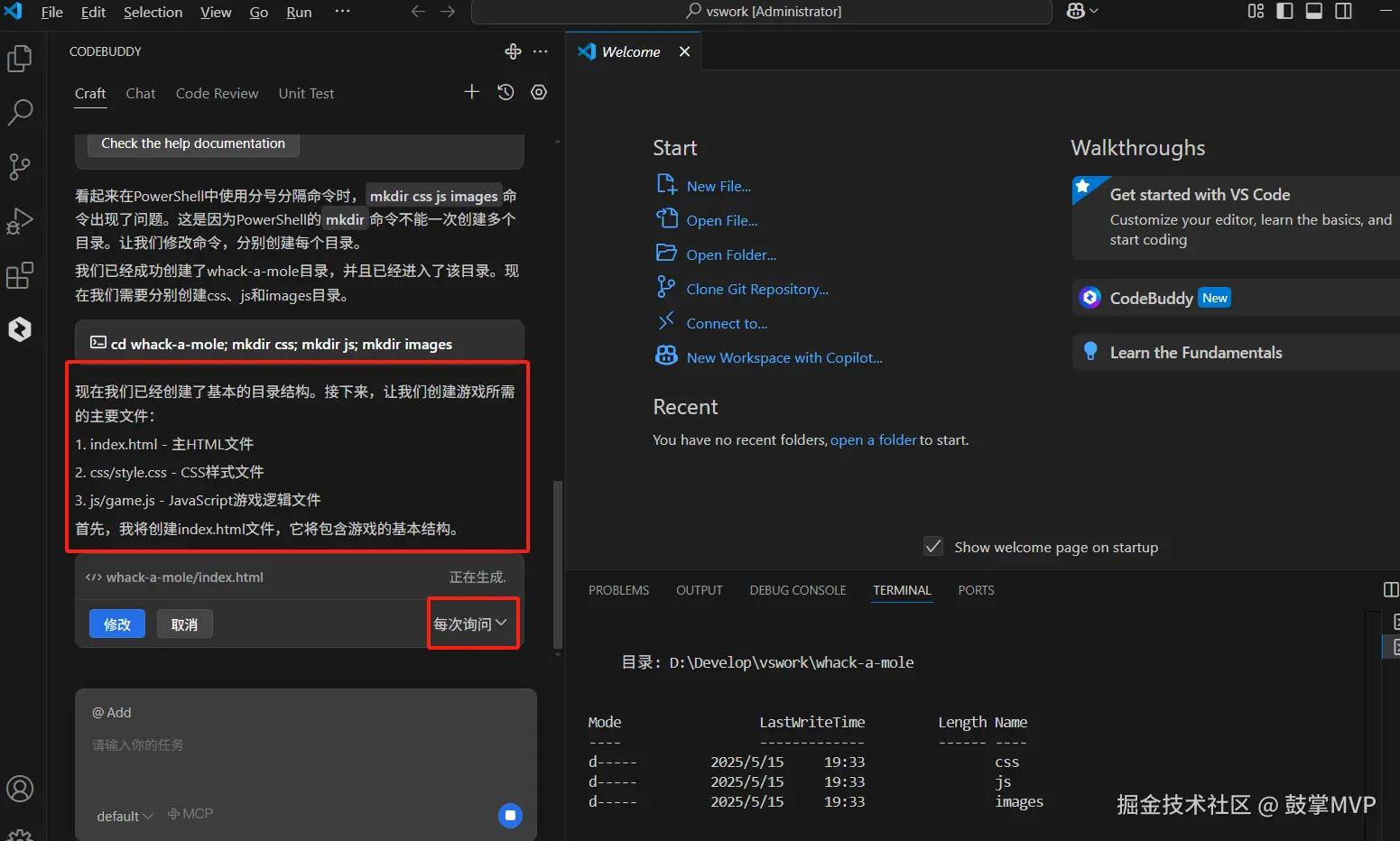Open the Copilot icon in title bar
Viewport: 1400px width, 841px height.
click(1076, 11)
